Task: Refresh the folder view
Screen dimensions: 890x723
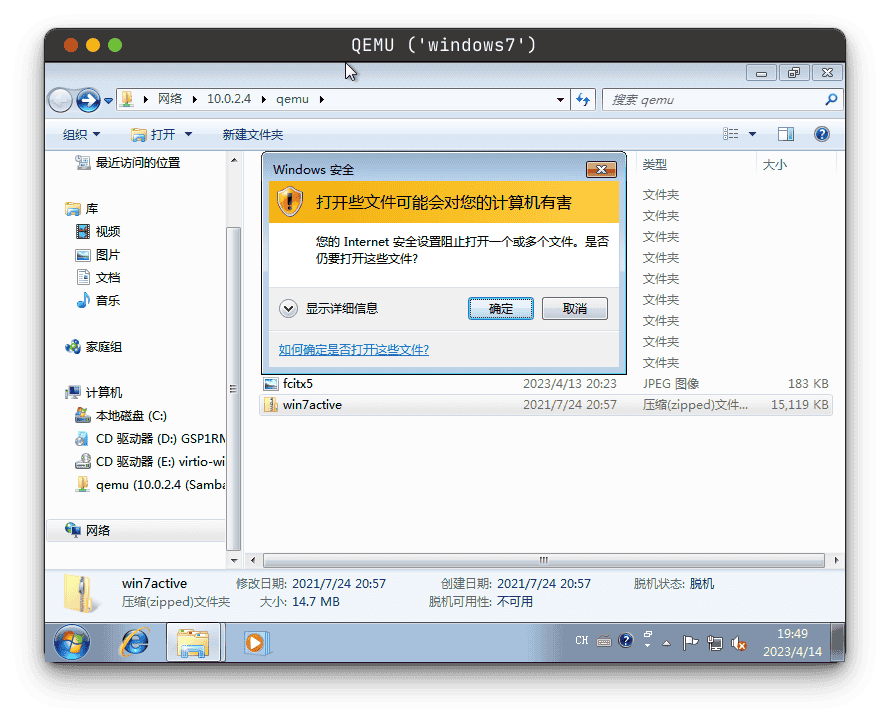Action: (583, 100)
